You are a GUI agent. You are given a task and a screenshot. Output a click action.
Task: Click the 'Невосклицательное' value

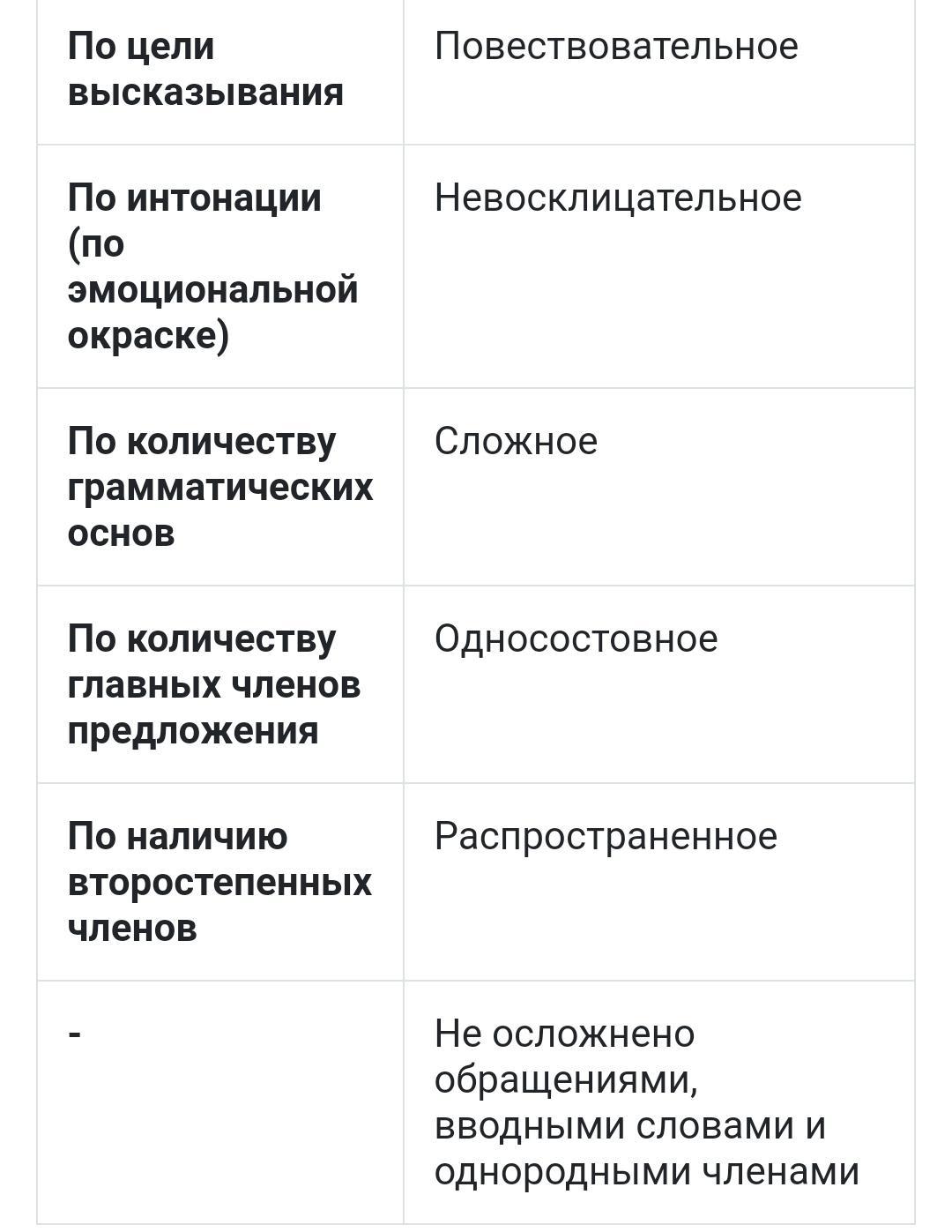tap(618, 198)
